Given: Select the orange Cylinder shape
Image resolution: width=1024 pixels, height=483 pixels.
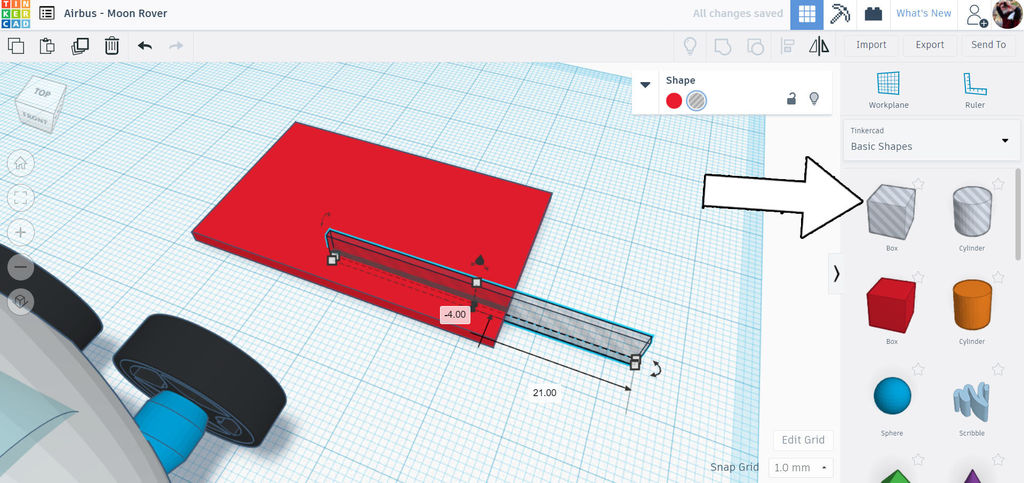Looking at the screenshot, I should (972, 305).
